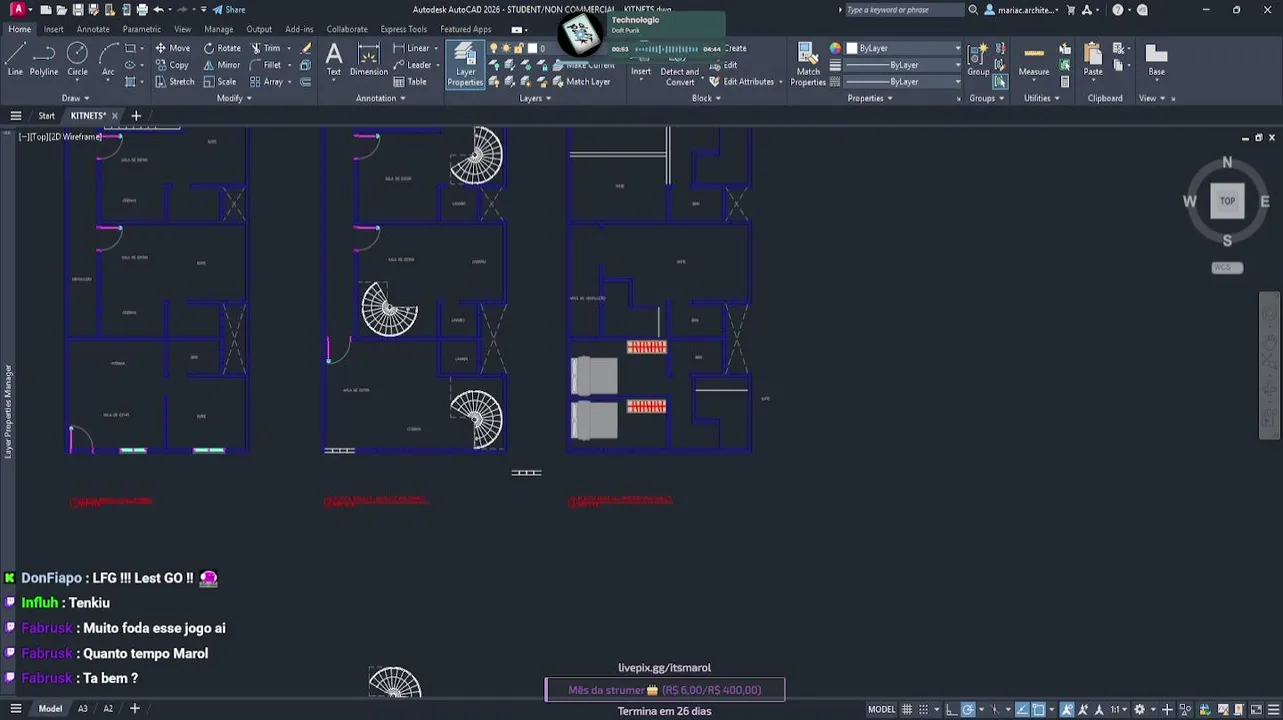Click the Group objects tool
The image size is (1283, 720).
pyautogui.click(x=978, y=60)
